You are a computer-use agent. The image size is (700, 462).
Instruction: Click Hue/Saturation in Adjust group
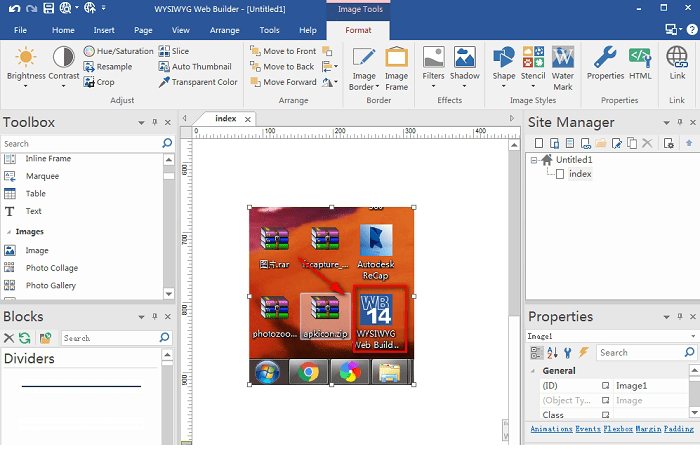(118, 51)
